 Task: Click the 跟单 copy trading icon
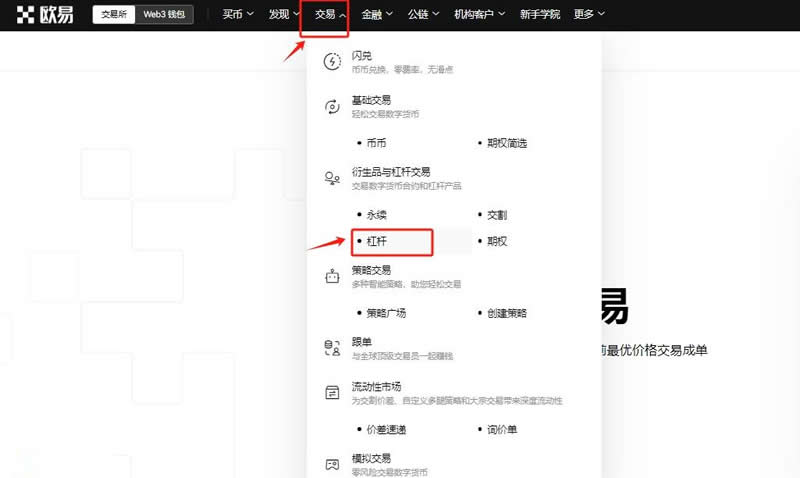[x=332, y=348]
